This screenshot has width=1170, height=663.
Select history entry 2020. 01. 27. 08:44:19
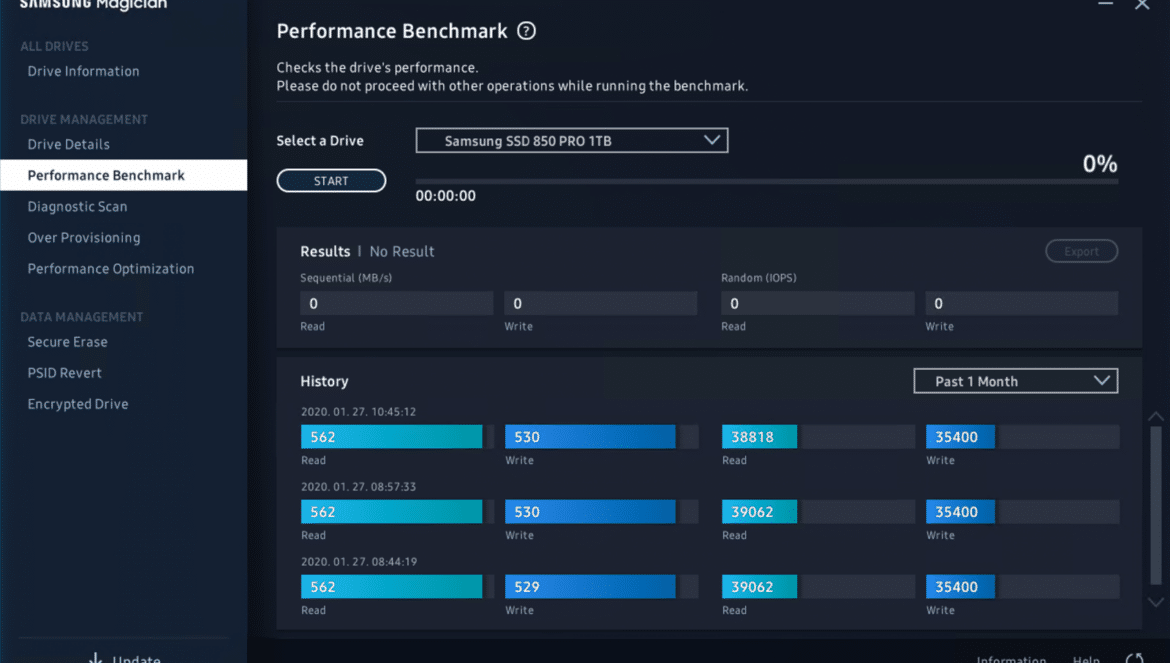359,562
